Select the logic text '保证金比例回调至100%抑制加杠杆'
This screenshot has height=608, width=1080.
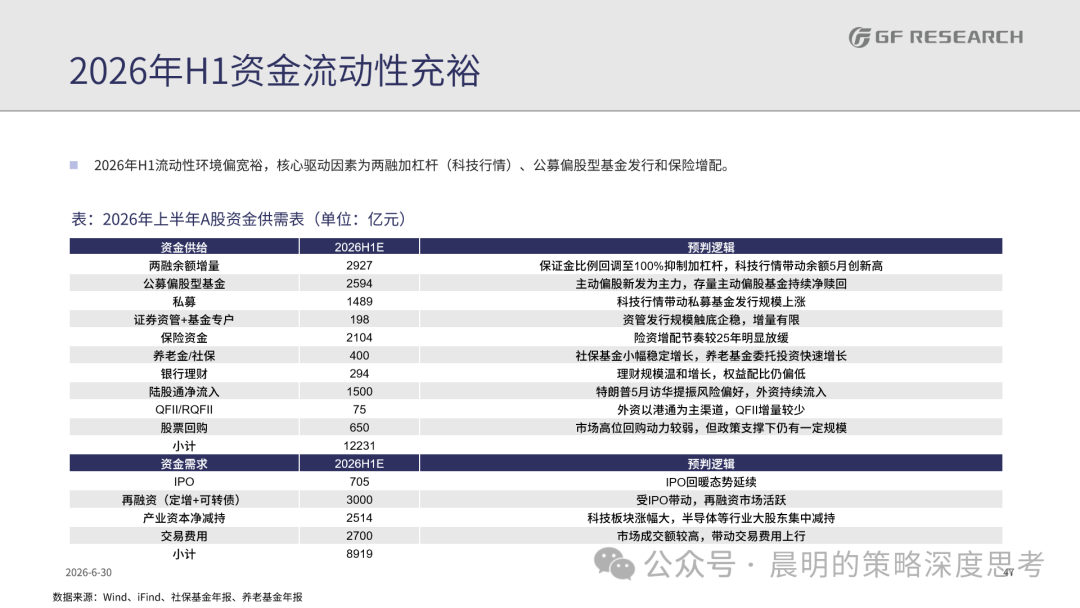632,266
